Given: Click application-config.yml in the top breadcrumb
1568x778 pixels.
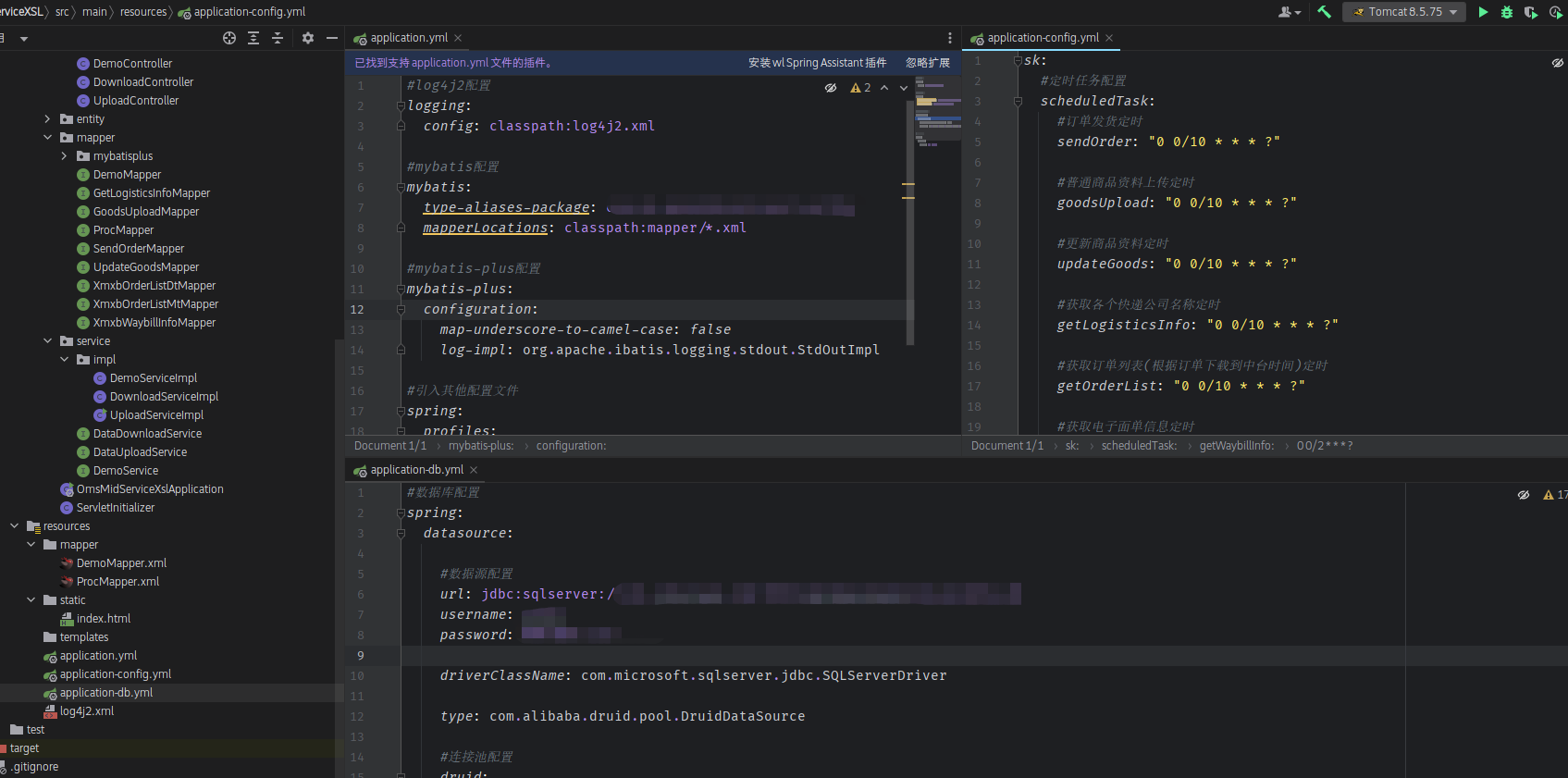Looking at the screenshot, I should [249, 12].
